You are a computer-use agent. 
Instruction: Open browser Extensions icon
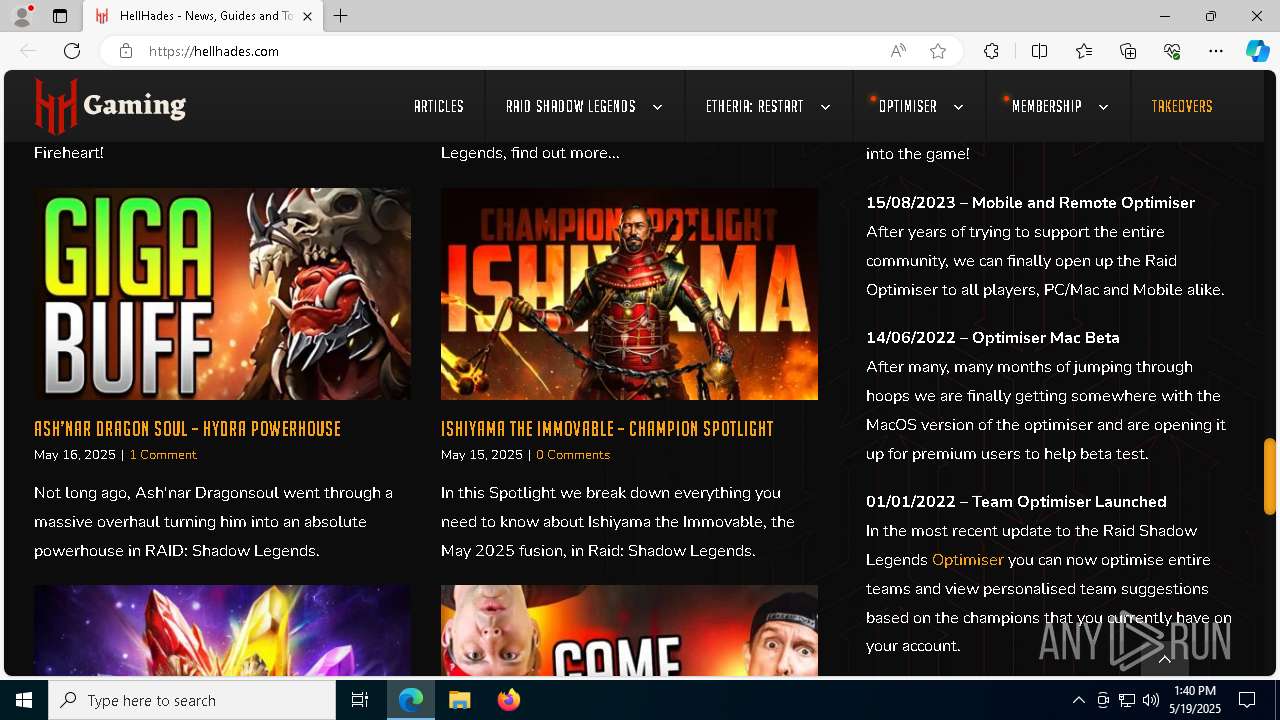(x=991, y=51)
